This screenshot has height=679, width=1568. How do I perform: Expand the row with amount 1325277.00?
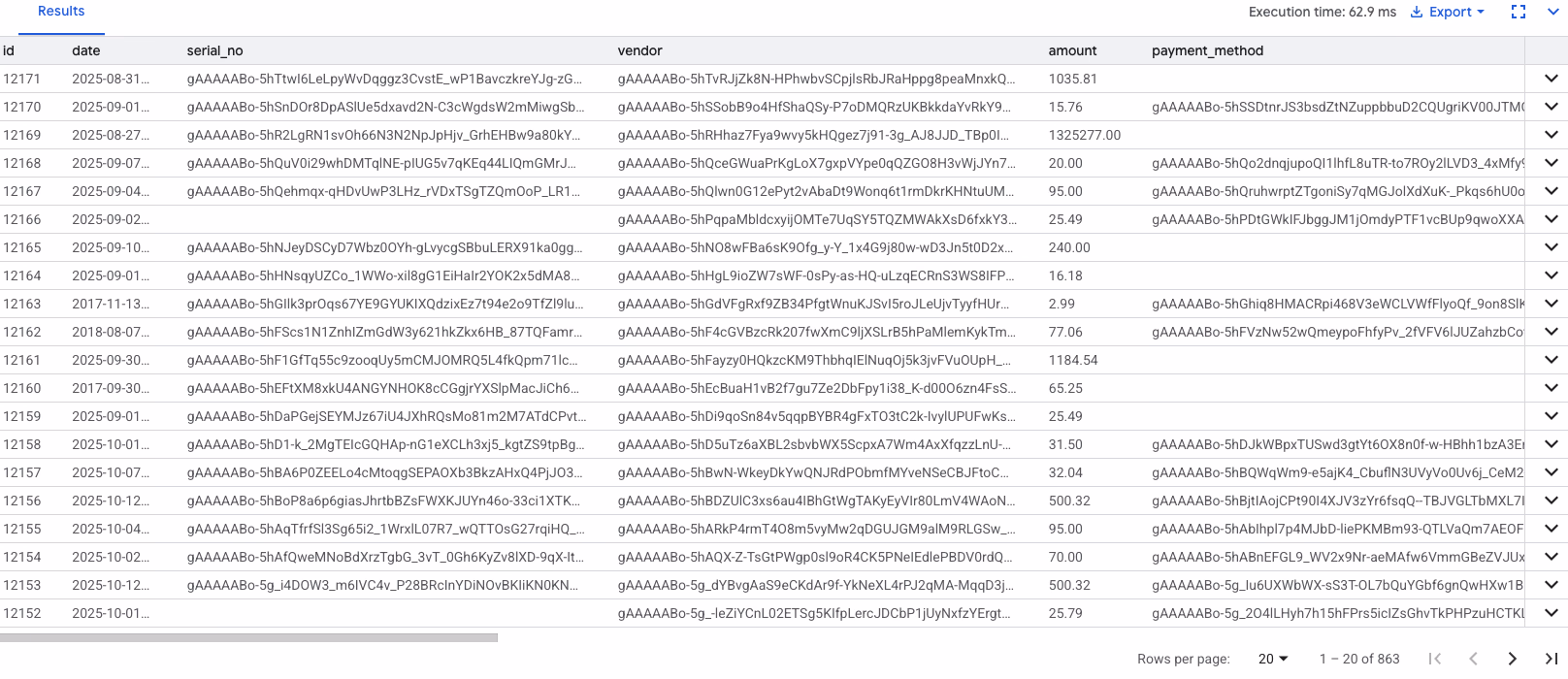coord(1551,135)
